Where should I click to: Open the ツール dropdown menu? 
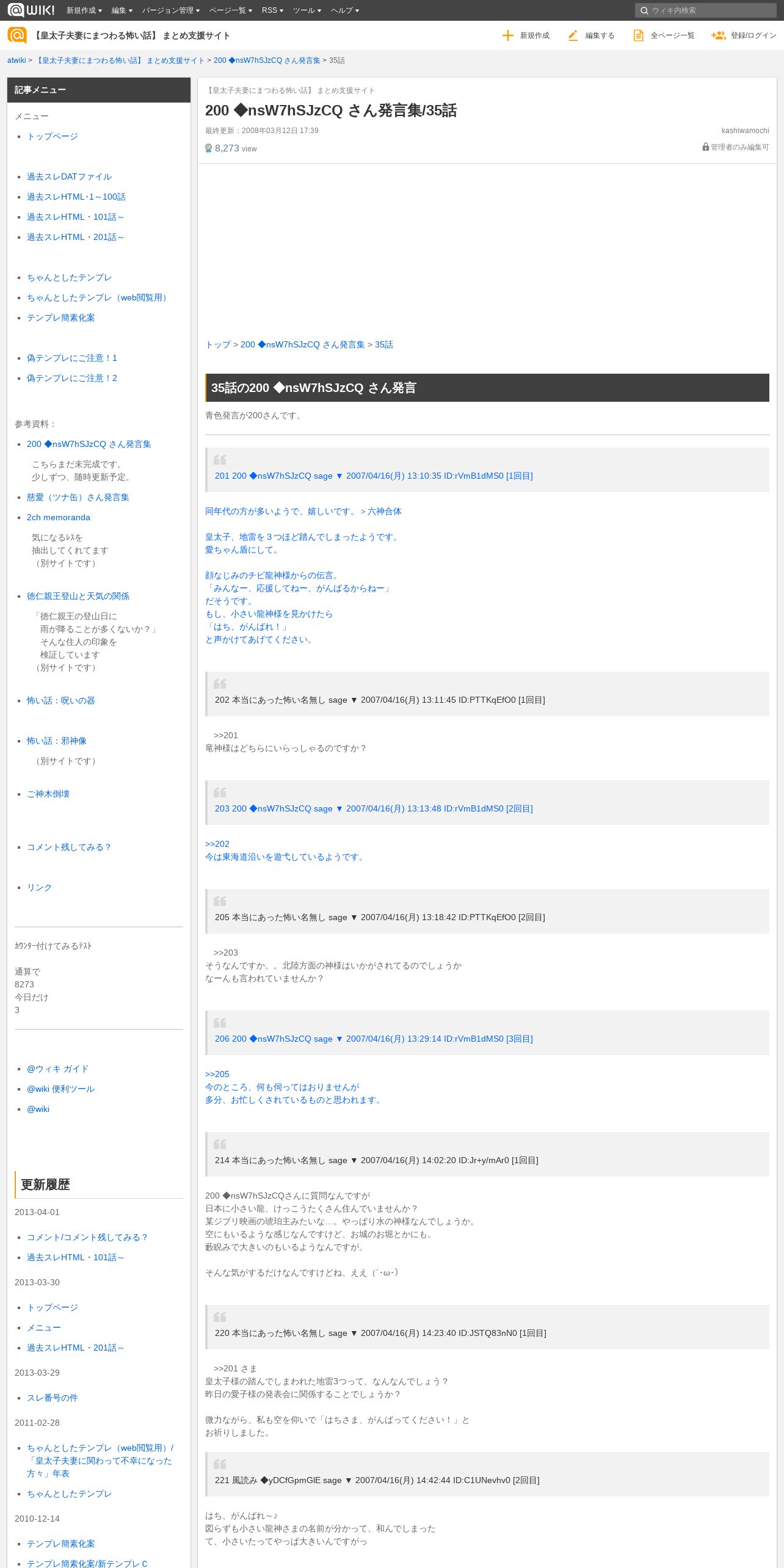(x=307, y=10)
